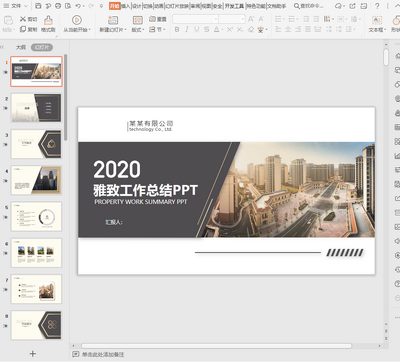Select slide 6 thumbnail with four pictures
The width and height of the screenshot is (400, 362).
coord(36,253)
